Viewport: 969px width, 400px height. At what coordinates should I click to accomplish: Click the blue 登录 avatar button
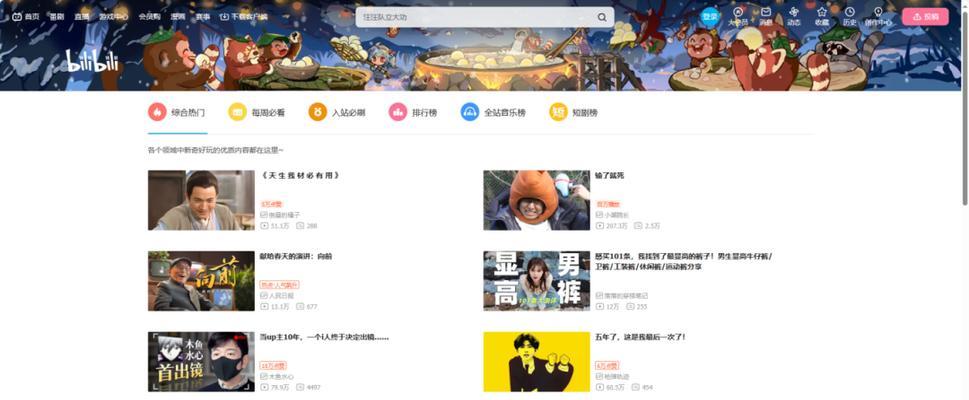pyautogui.click(x=710, y=17)
